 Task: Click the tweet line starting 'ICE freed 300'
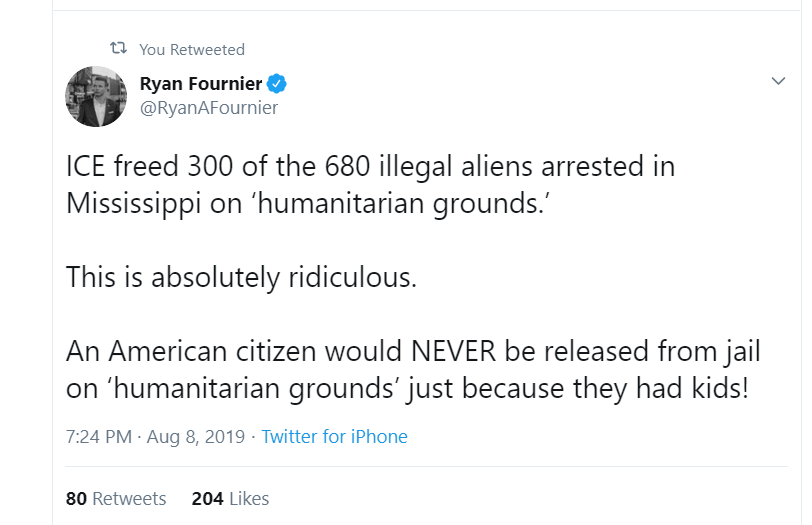370,166
